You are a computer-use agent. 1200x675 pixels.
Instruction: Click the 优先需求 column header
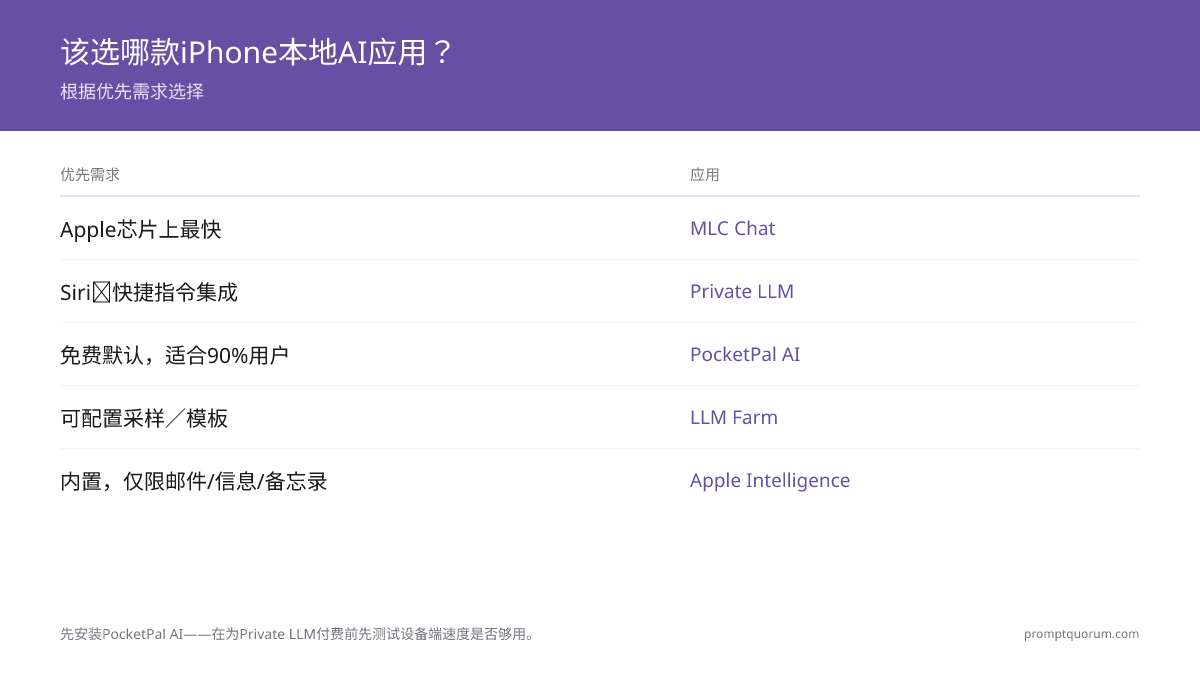[x=90, y=175]
